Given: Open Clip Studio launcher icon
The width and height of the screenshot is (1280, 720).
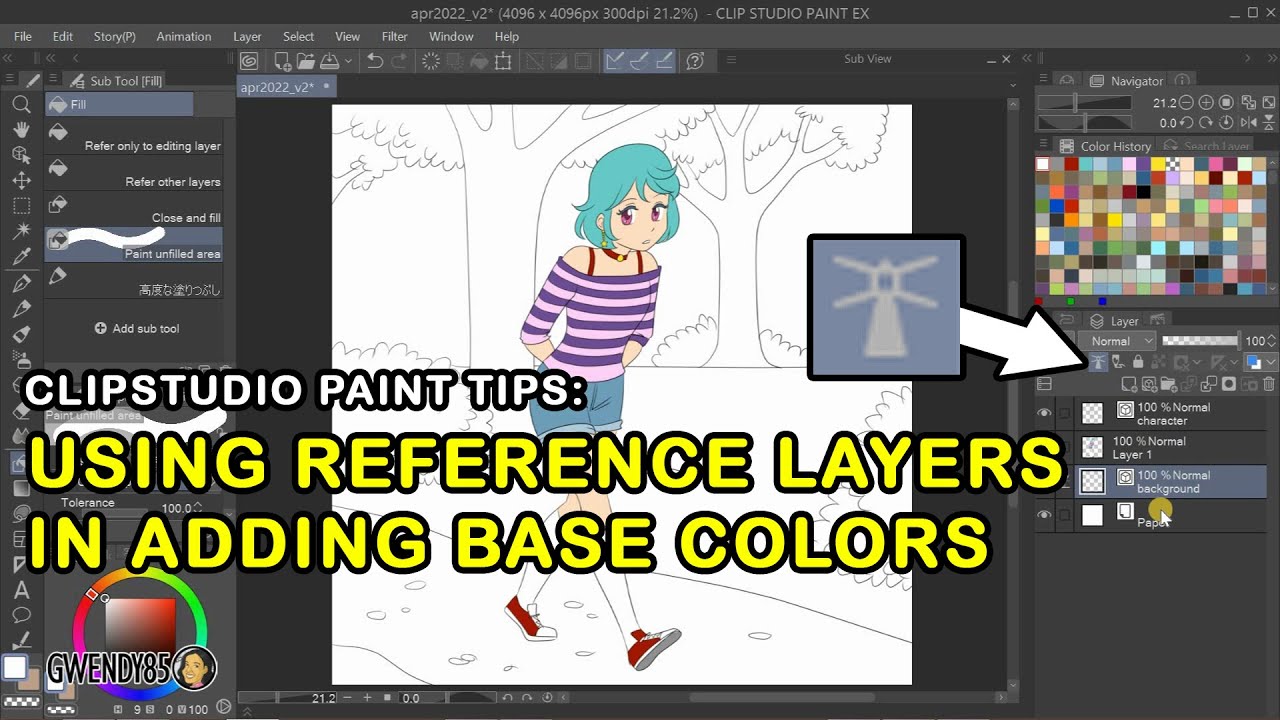Looking at the screenshot, I should pyautogui.click(x=248, y=61).
